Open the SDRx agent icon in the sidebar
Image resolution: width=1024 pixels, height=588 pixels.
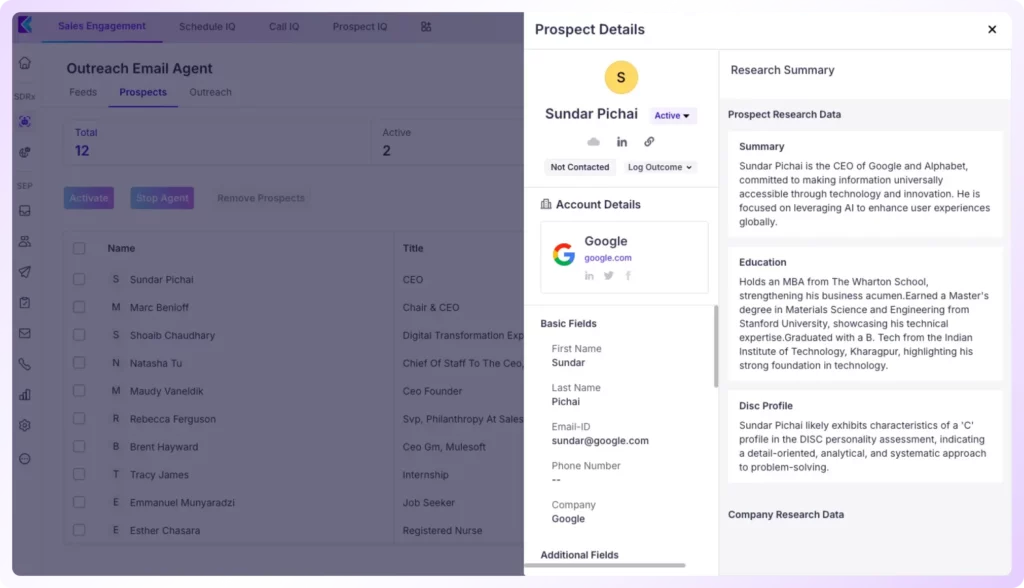tap(25, 122)
